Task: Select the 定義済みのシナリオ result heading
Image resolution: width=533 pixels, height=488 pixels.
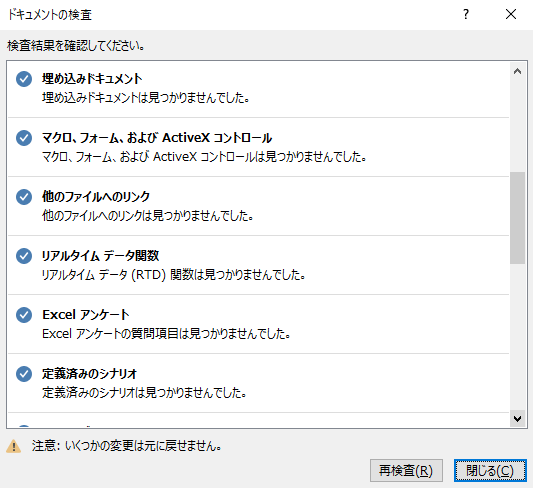Action: pyautogui.click(x=89, y=374)
